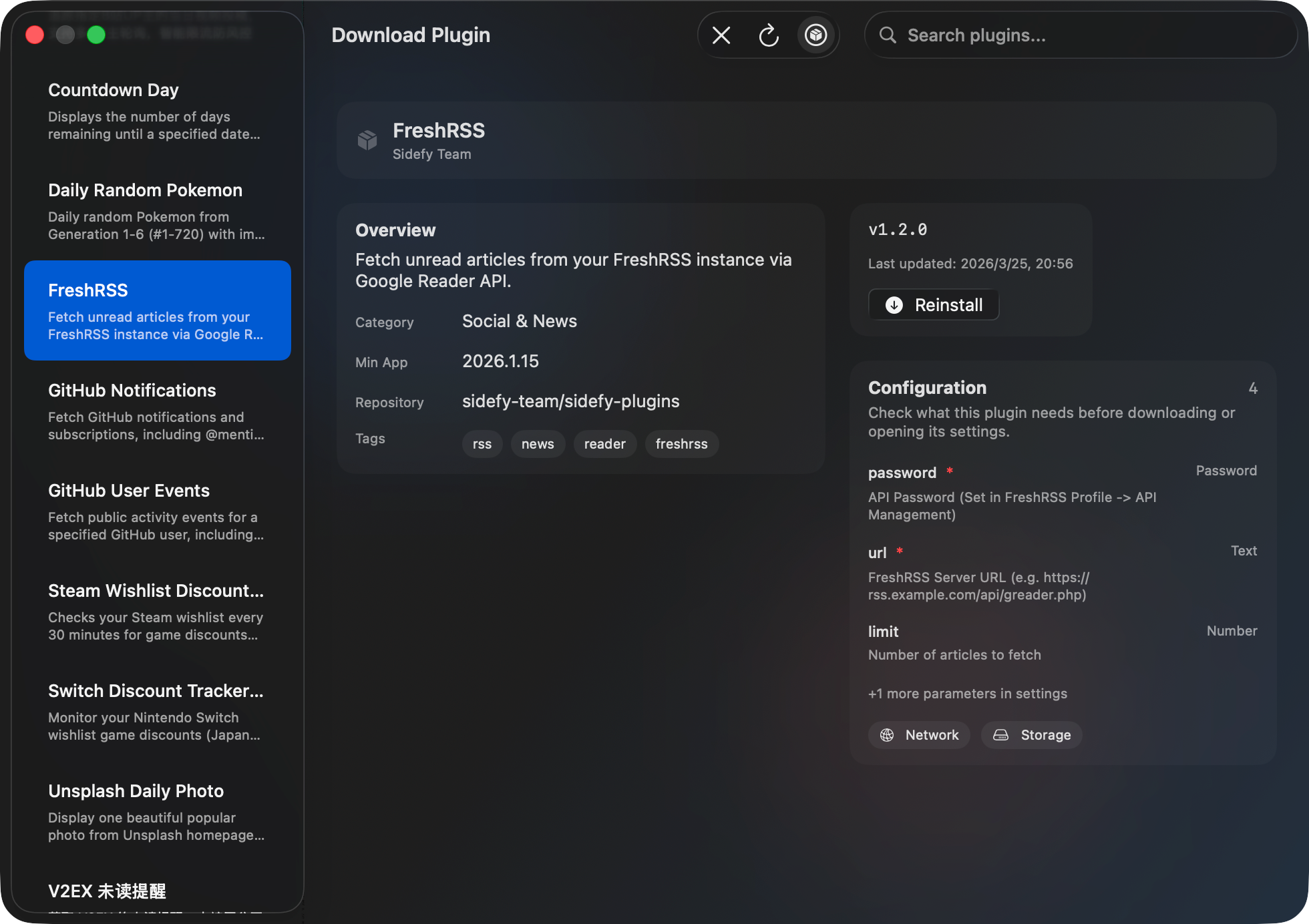
Task: Select Steam Wishlist Discount plugin
Action: tap(158, 612)
